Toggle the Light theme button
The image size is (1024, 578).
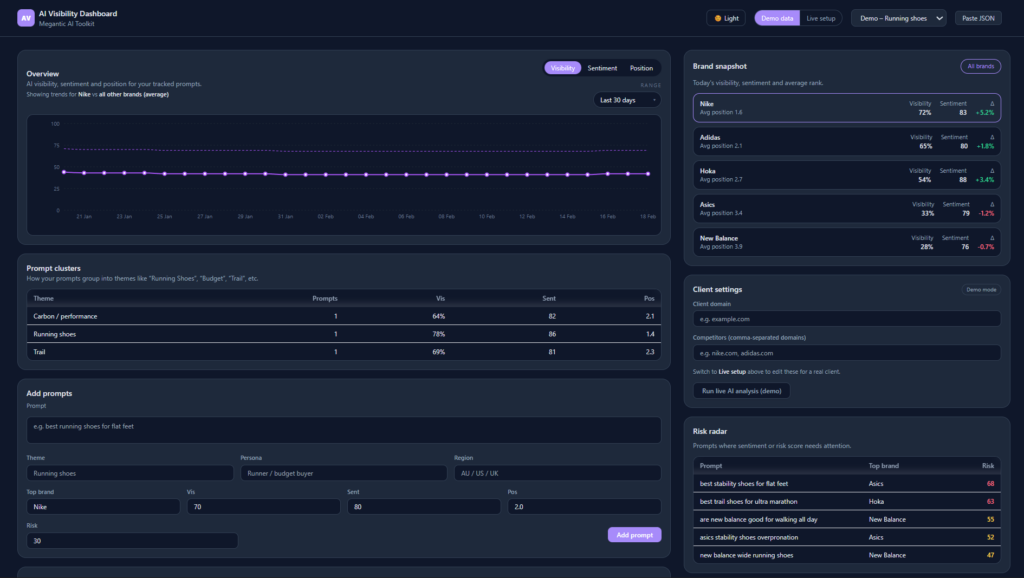726,18
